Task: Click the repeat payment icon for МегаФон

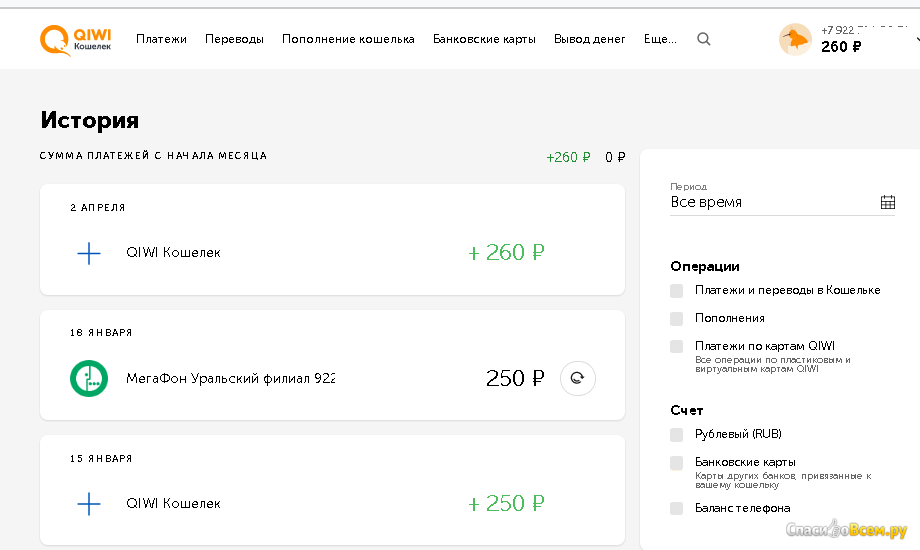Action: [x=577, y=378]
